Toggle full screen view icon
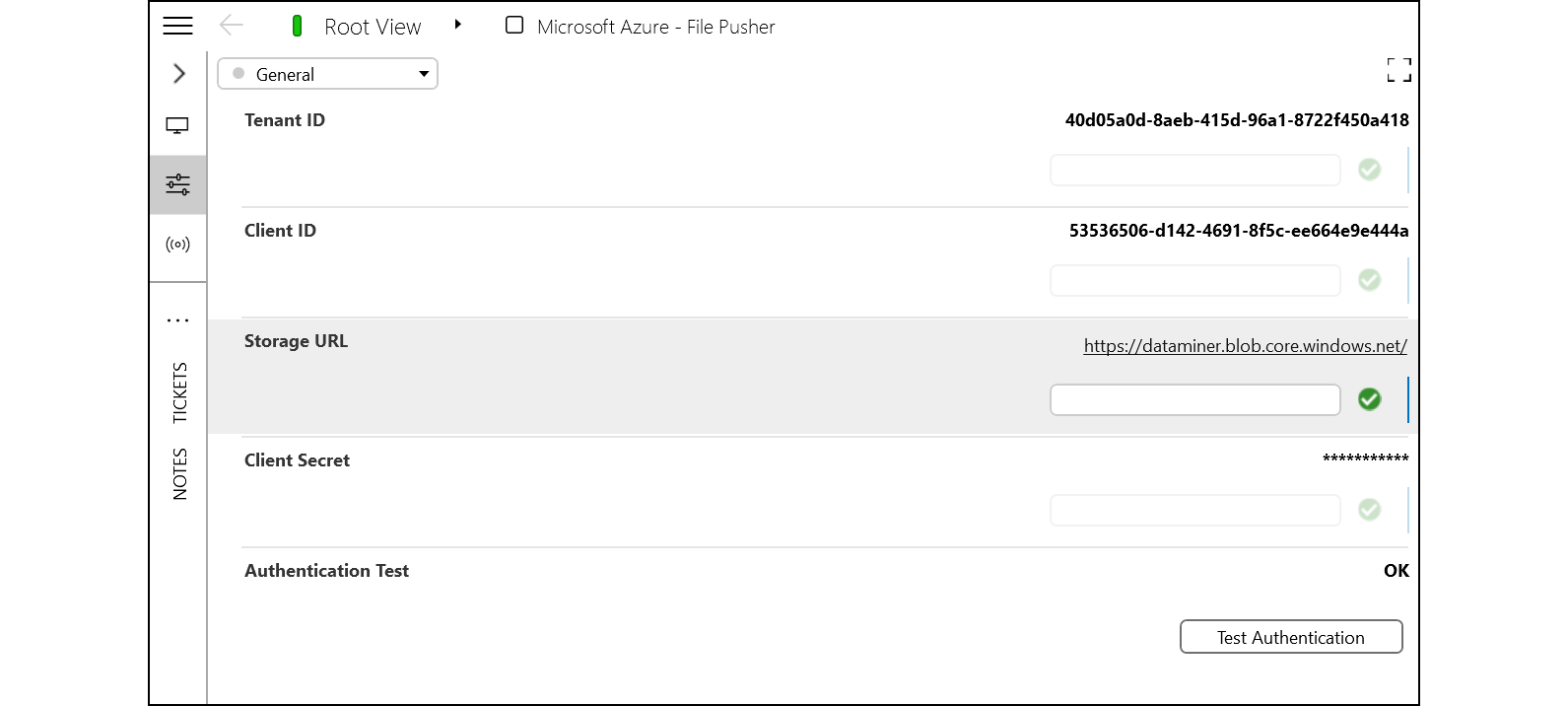Screen dimensions: 1568x706 coord(1398,70)
